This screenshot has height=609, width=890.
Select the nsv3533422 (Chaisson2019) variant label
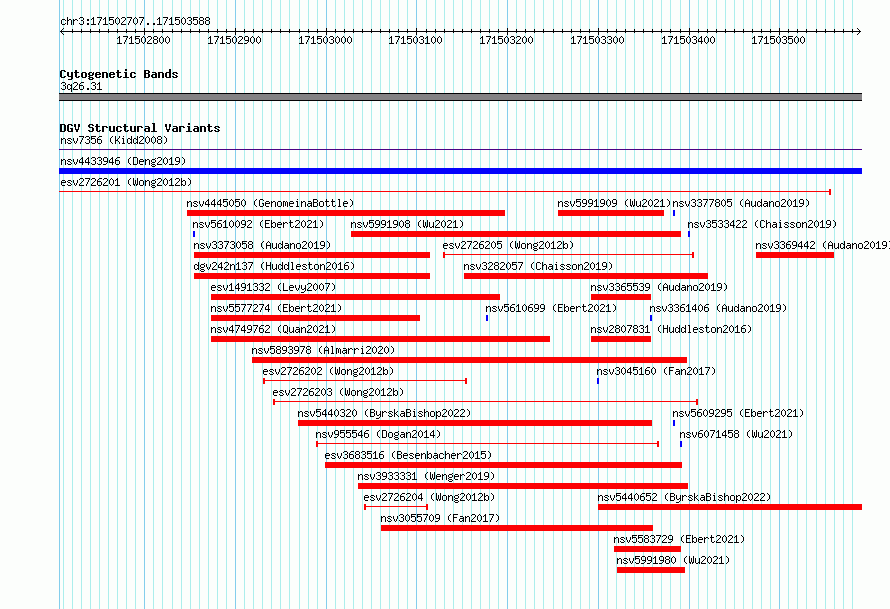pos(762,224)
